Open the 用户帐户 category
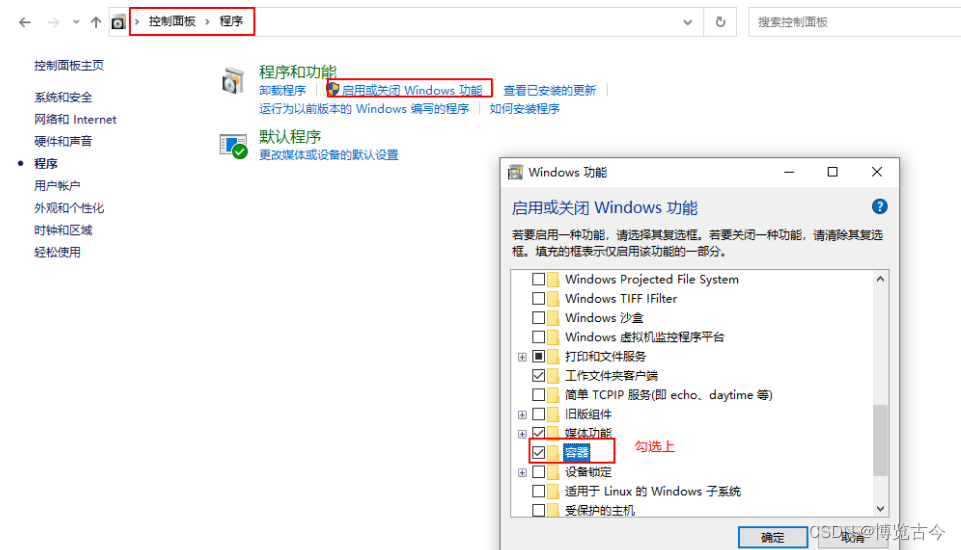 click(x=57, y=186)
